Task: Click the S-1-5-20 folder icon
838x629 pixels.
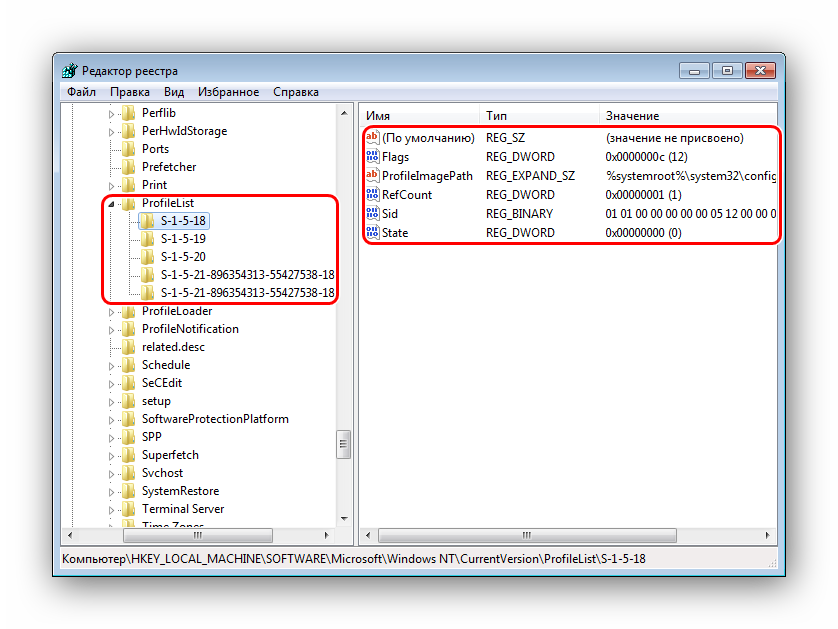Action: click(x=148, y=257)
